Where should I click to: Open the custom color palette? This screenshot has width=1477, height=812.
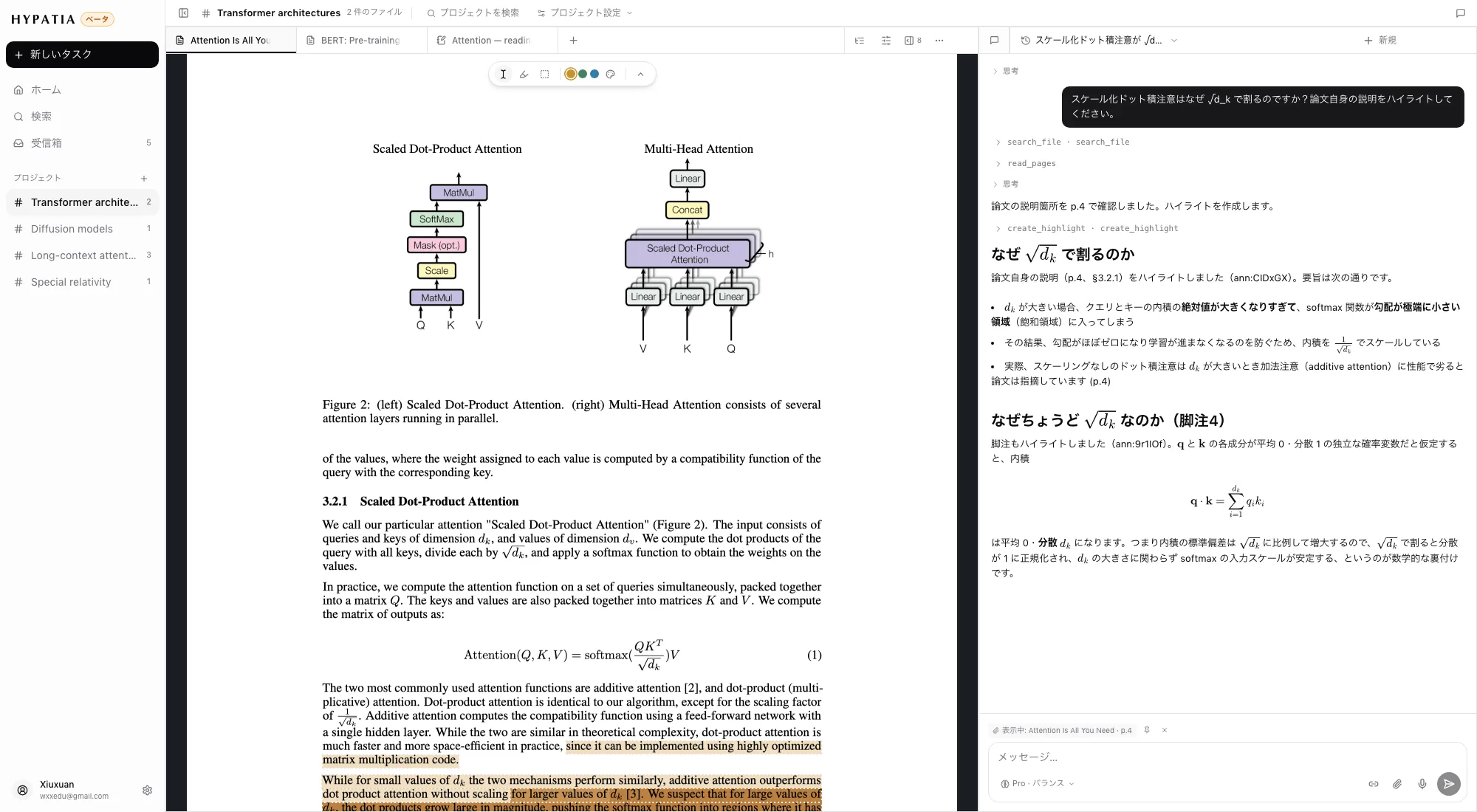[610, 74]
